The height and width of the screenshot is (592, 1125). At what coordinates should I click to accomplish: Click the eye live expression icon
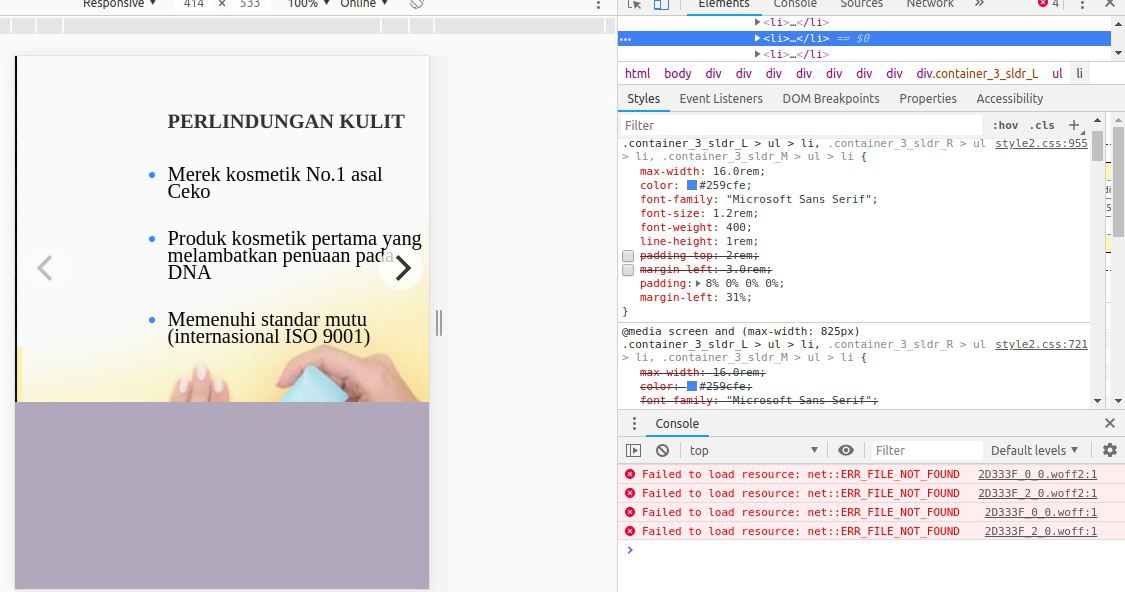pyautogui.click(x=846, y=451)
